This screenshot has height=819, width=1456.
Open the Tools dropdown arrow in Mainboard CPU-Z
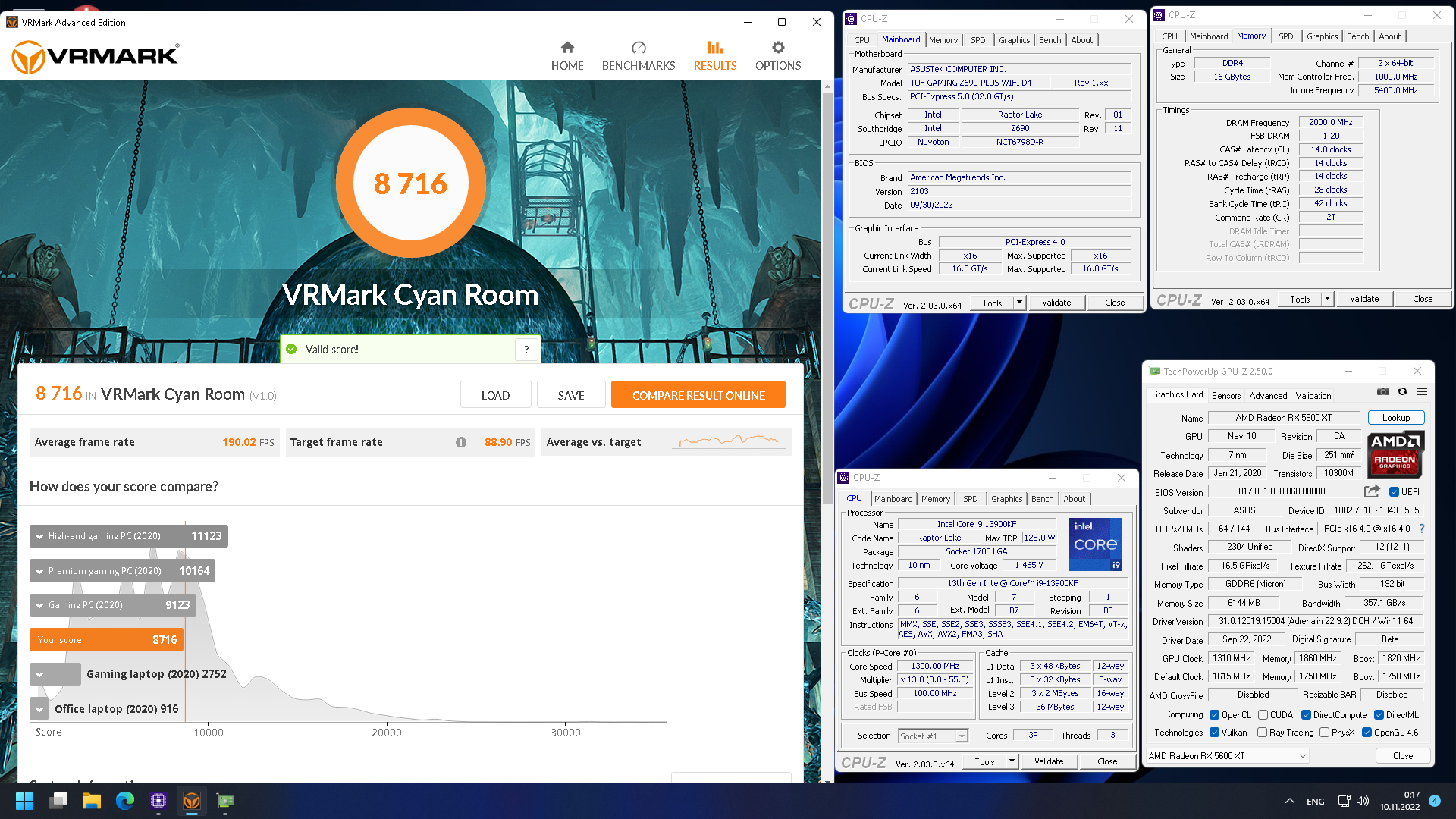[x=1019, y=303]
